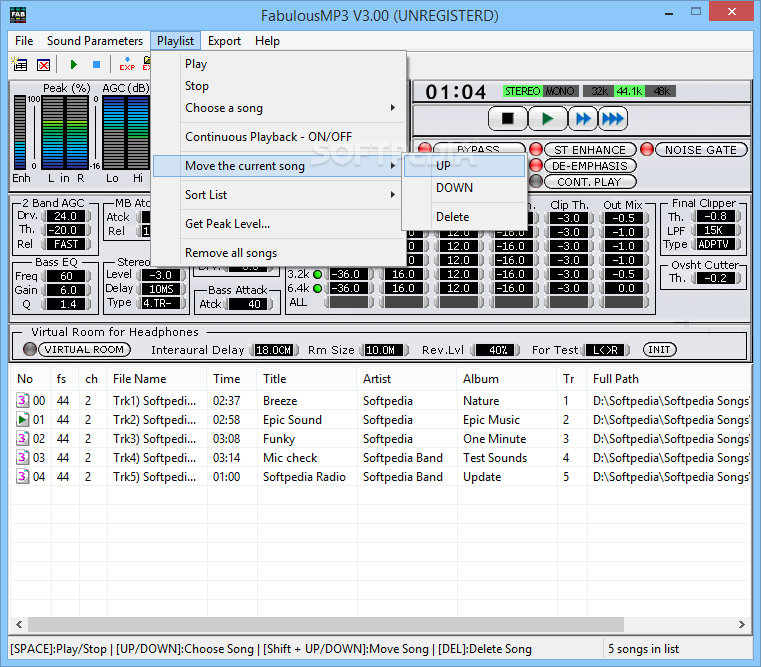This screenshot has width=761, height=667.
Task: Click the EXP export toolbar icon
Action: tap(127, 64)
